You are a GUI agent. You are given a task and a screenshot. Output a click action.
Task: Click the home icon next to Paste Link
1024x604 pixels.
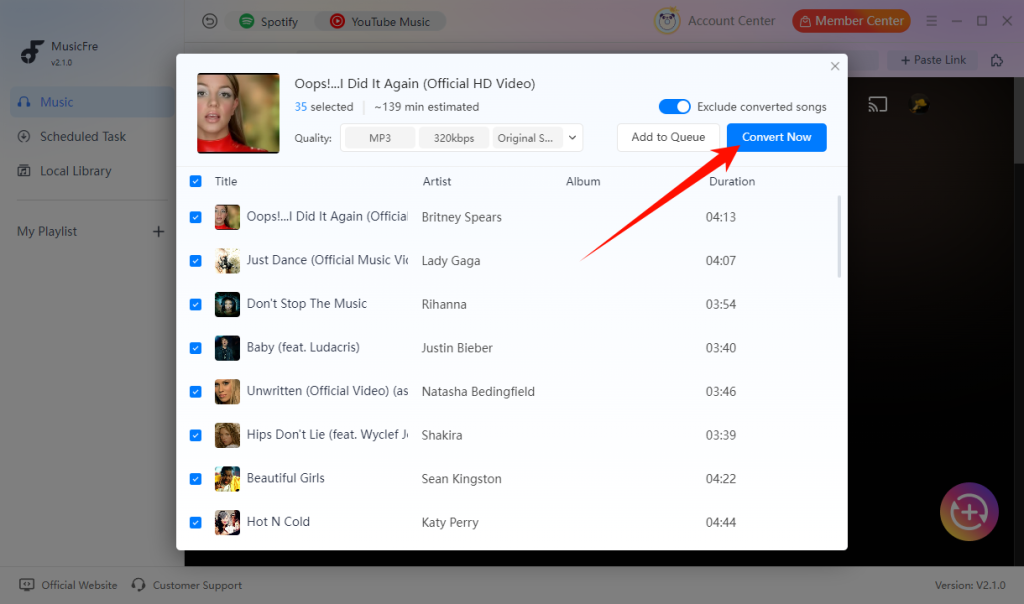tap(997, 60)
